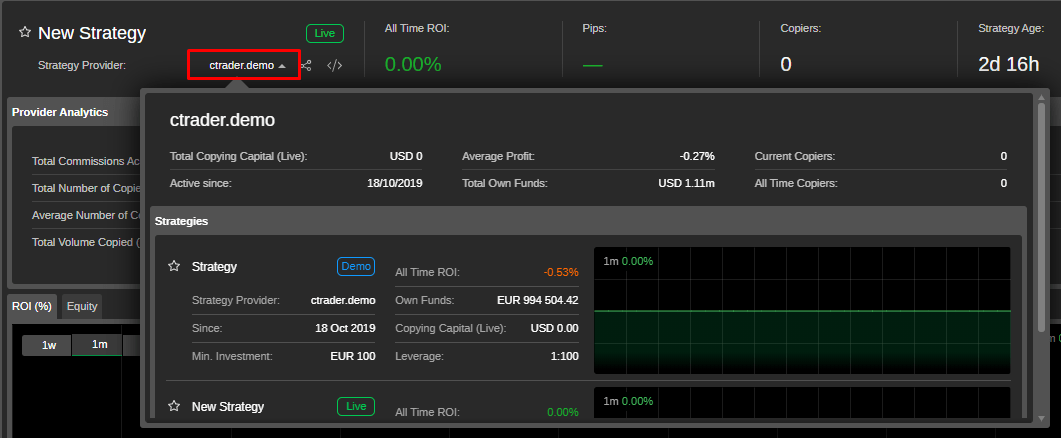Click the Average Number of Copiers label

pyautogui.click(x=86, y=215)
